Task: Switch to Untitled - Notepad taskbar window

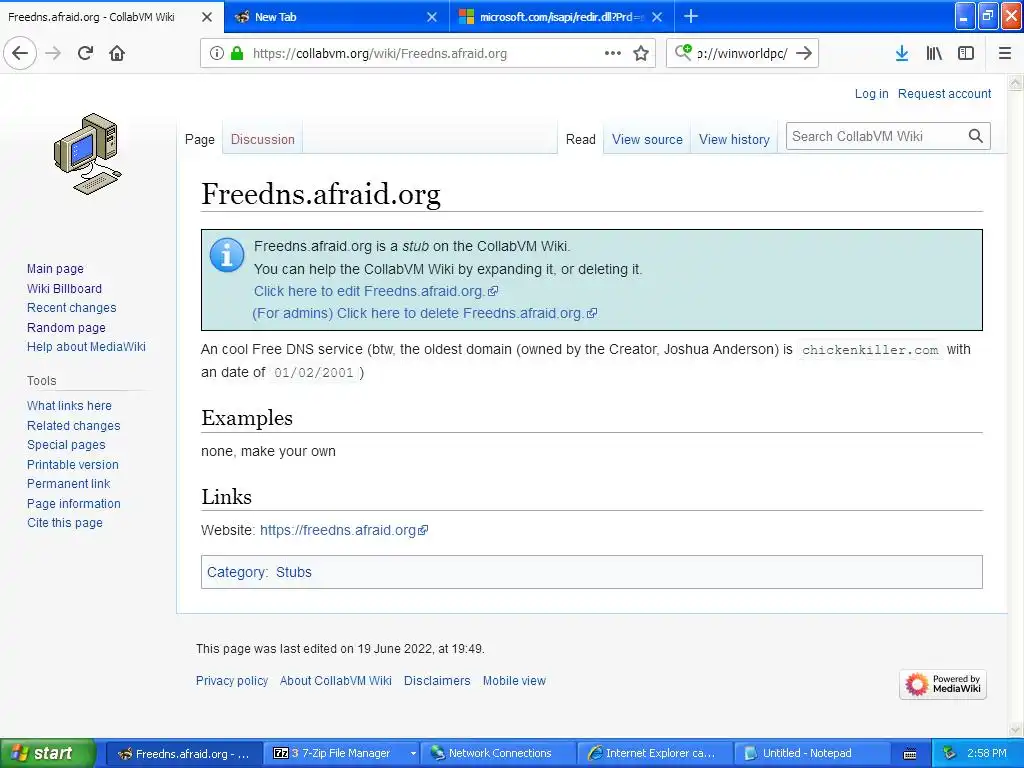Action: pyautogui.click(x=812, y=753)
